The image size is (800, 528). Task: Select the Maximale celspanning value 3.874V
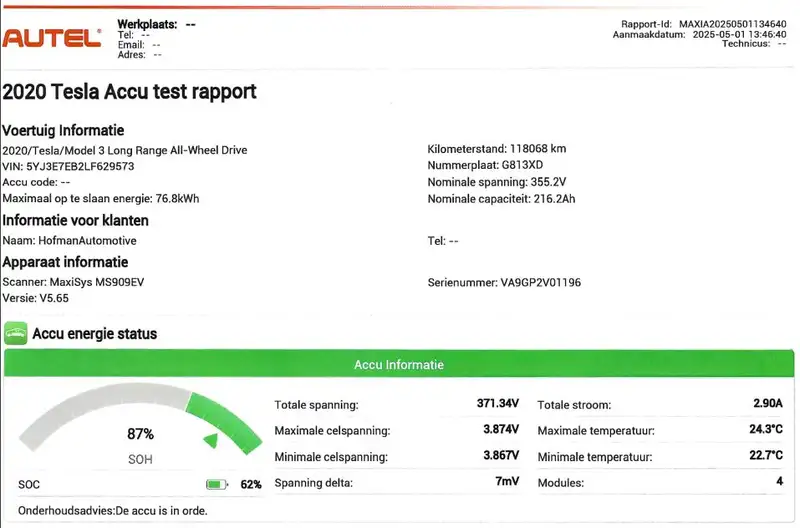(x=500, y=430)
